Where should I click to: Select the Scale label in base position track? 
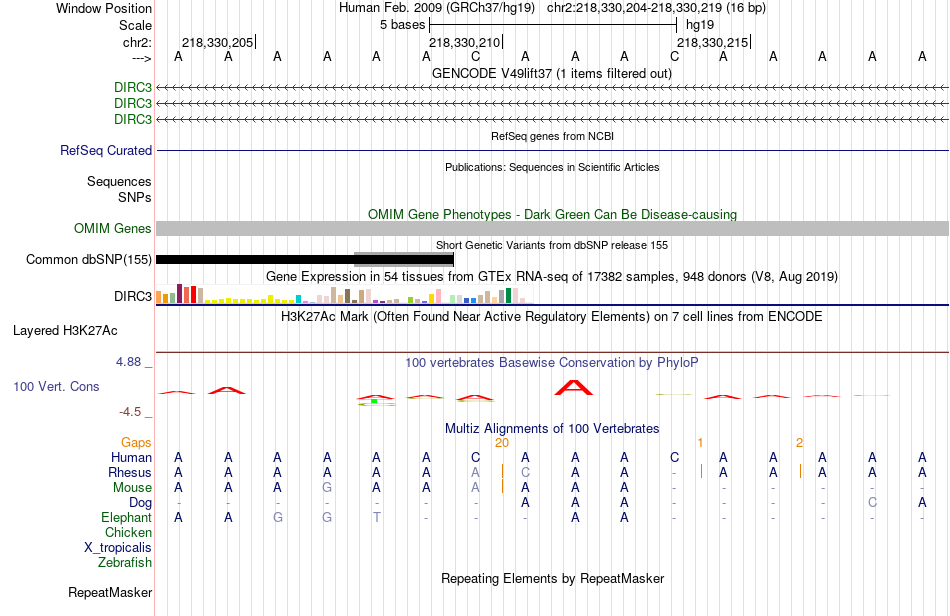point(135,25)
